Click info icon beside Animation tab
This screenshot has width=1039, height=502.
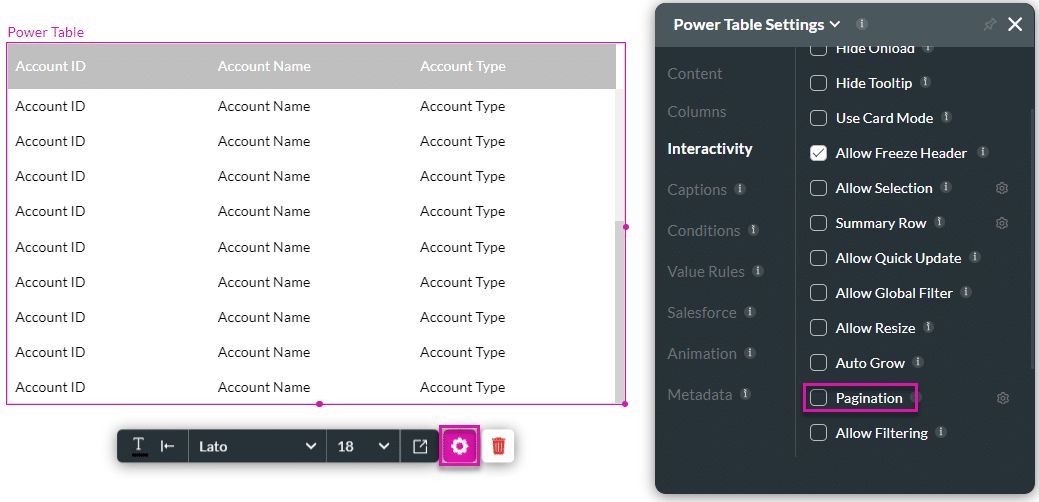(750, 352)
